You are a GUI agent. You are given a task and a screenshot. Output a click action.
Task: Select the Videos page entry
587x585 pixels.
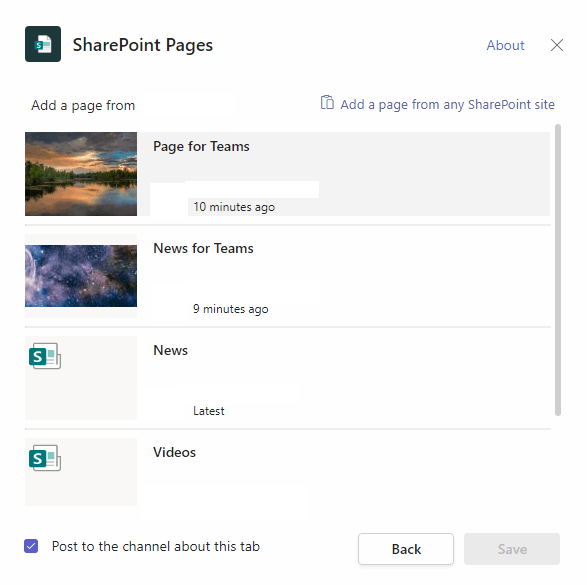click(288, 472)
